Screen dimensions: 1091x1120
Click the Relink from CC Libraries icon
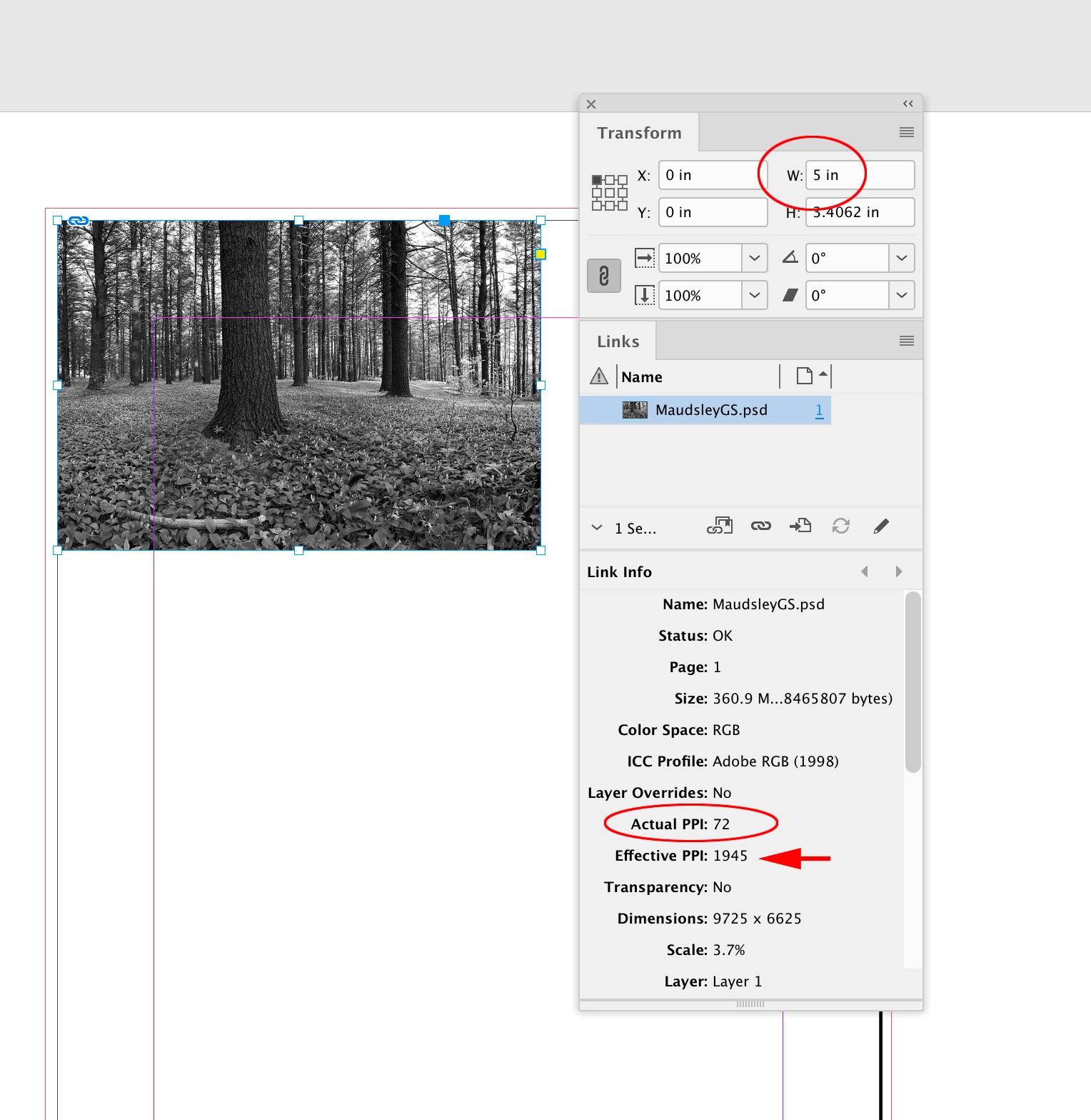click(x=720, y=526)
